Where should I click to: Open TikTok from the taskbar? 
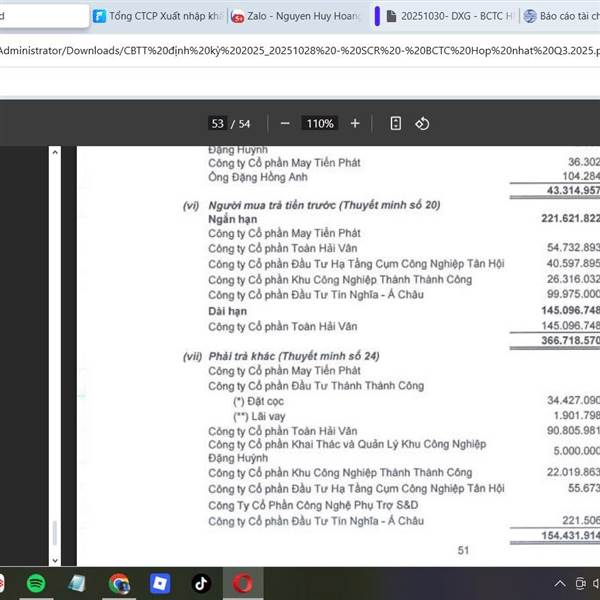click(201, 584)
